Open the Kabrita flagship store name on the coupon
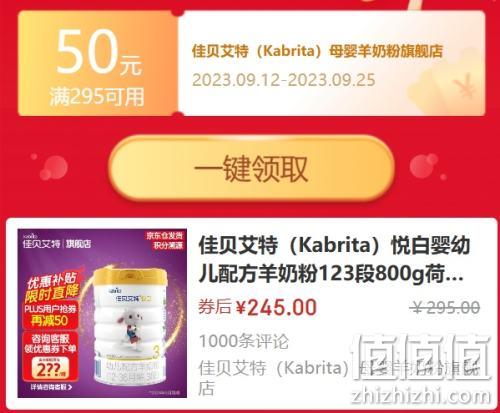The width and height of the screenshot is (500, 413). (317, 51)
